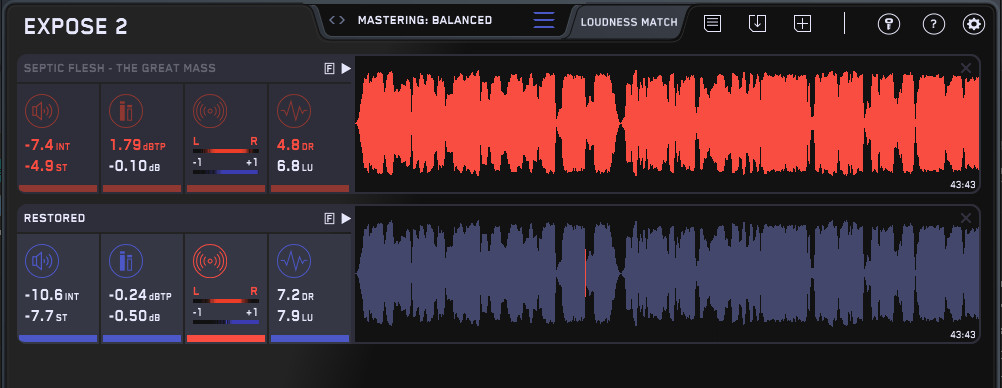Toggle the F button on Septic Flesh track
Viewport: 1002px width, 388px height.
click(330, 68)
